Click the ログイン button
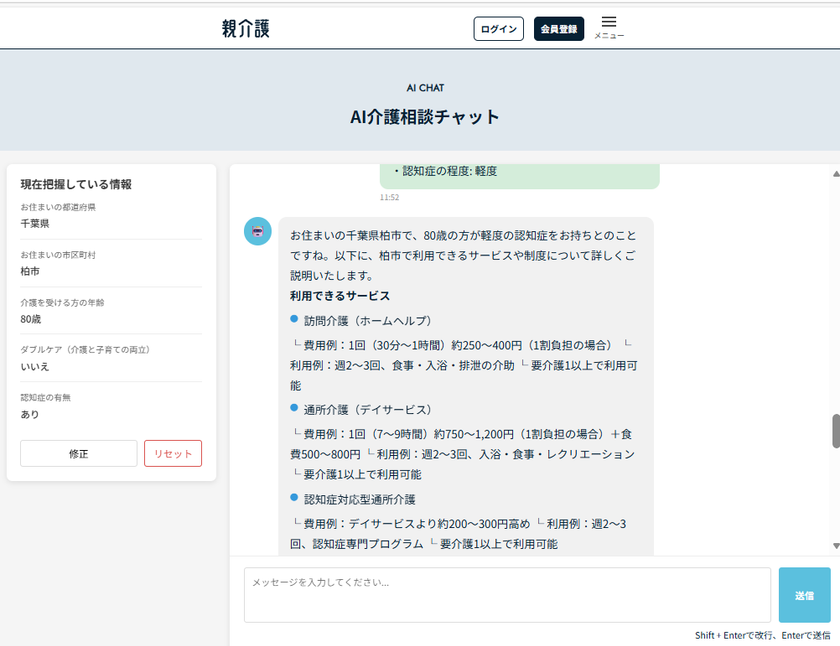The image size is (840, 646). (x=498, y=29)
